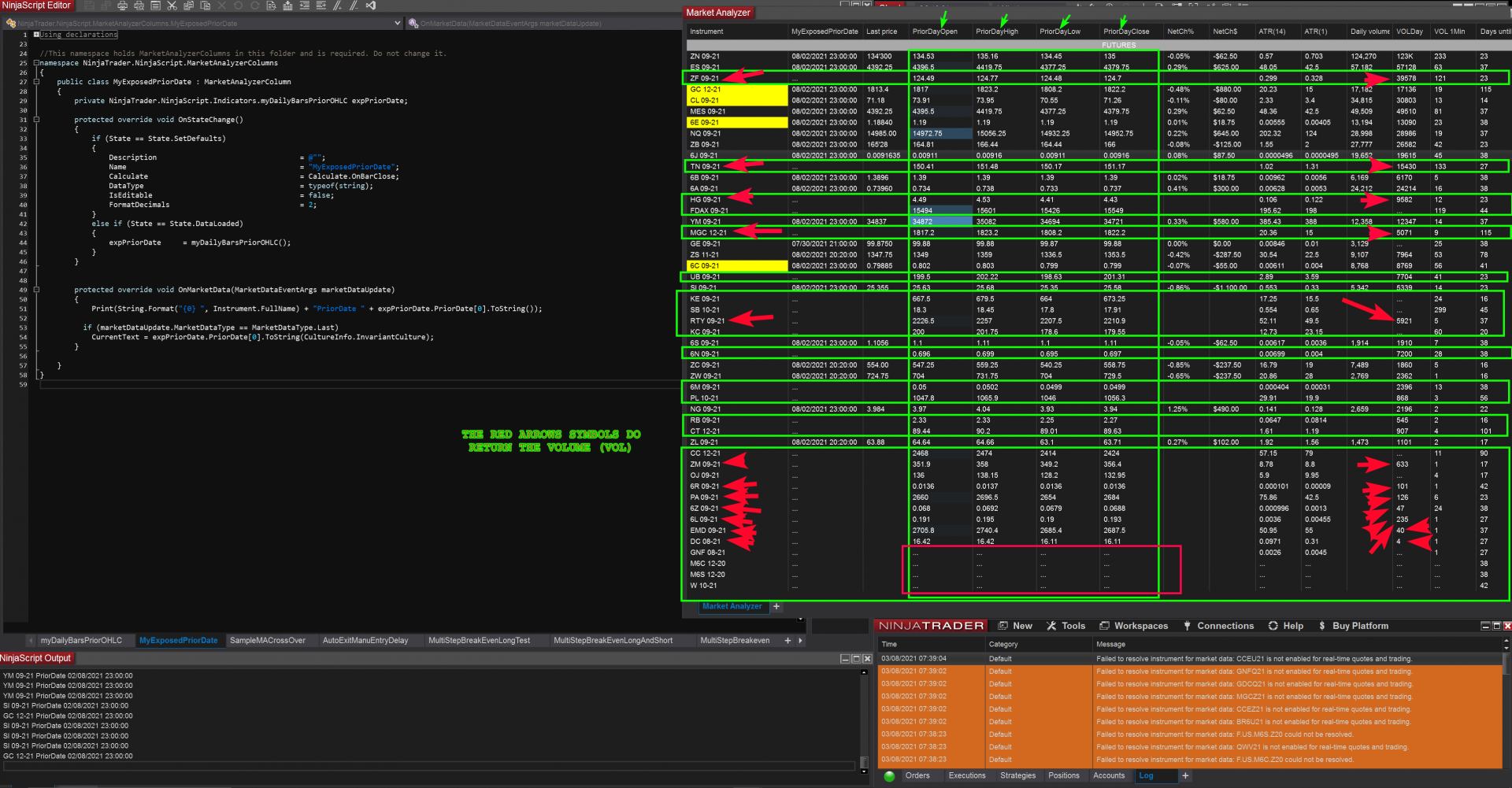Switch to the Positions tab

(1064, 776)
